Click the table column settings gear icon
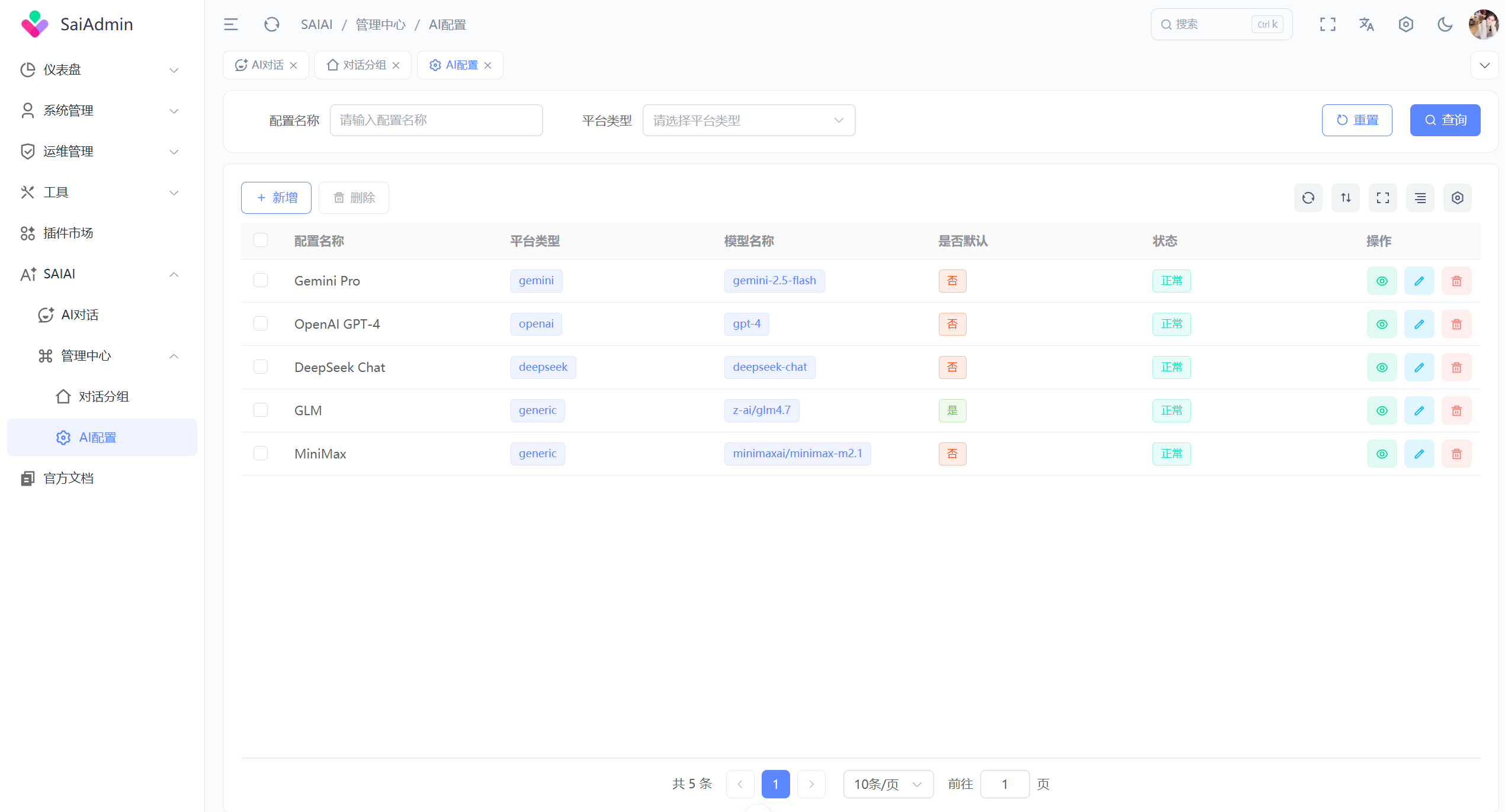This screenshot has width=1505, height=812. tap(1457, 198)
